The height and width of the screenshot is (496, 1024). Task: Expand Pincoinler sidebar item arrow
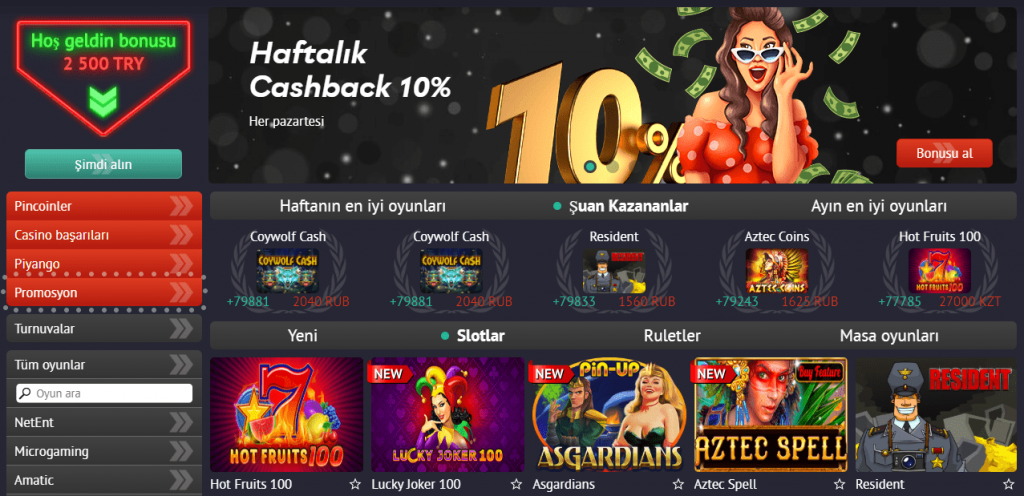[x=181, y=206]
